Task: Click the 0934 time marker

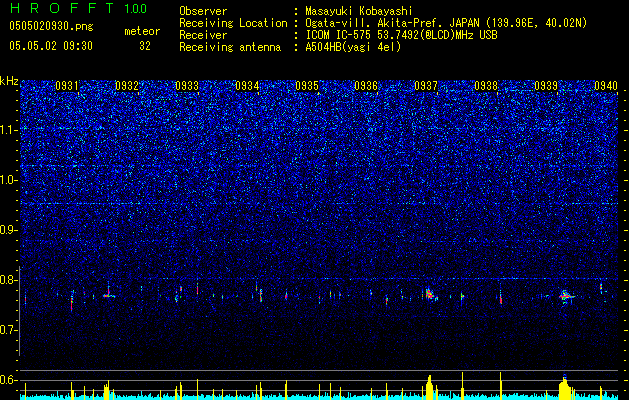Action: (247, 85)
